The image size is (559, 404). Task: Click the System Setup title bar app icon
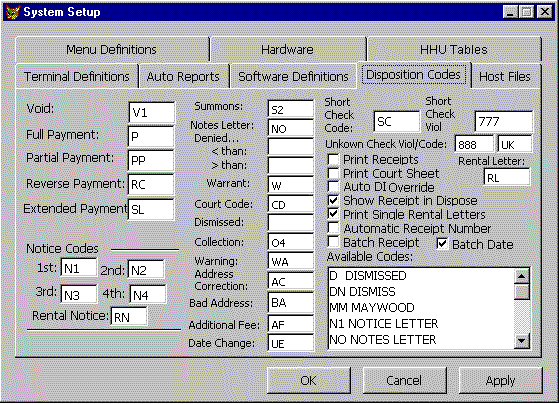tap(13, 12)
